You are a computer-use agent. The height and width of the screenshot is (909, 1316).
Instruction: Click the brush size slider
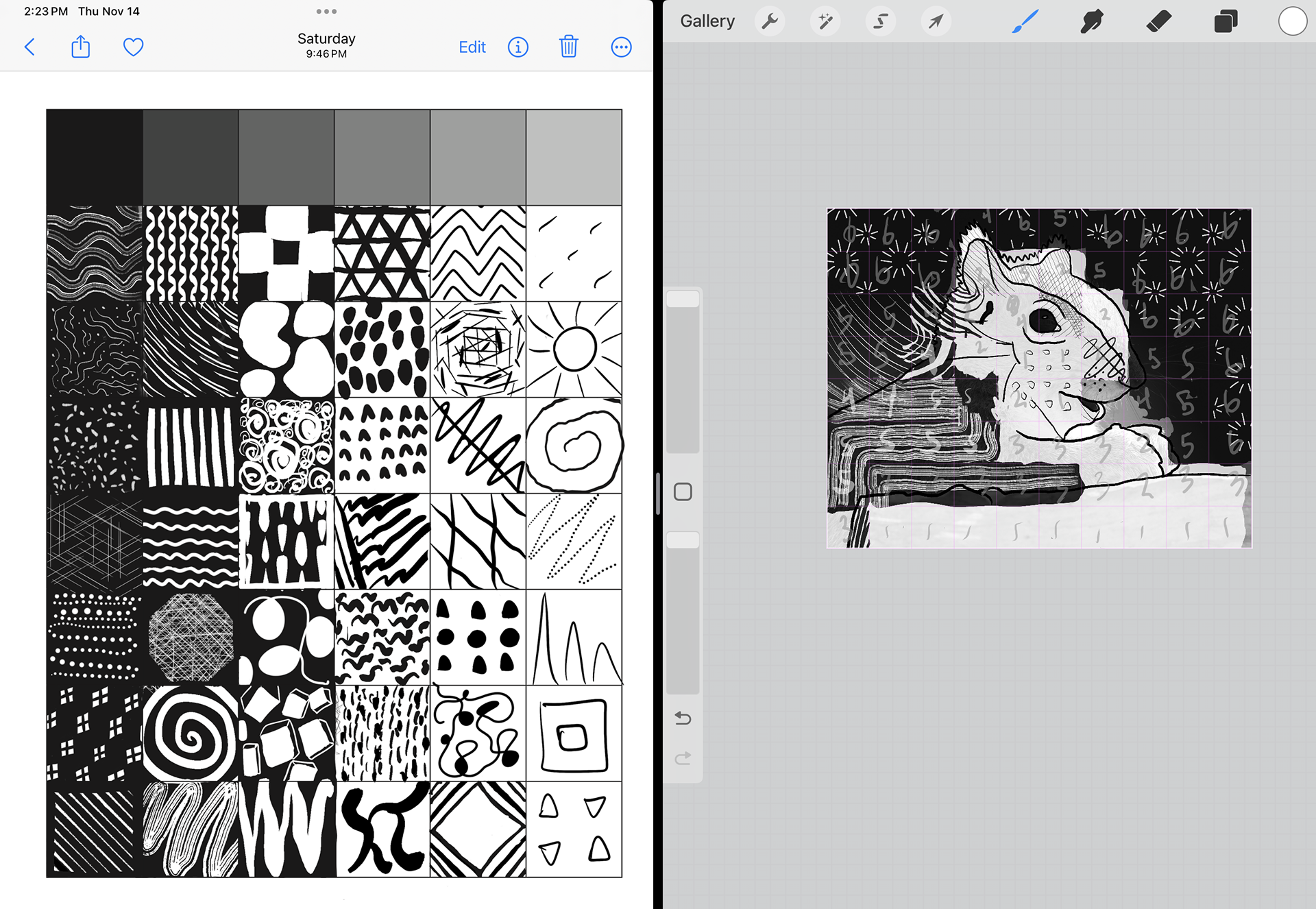(683, 371)
